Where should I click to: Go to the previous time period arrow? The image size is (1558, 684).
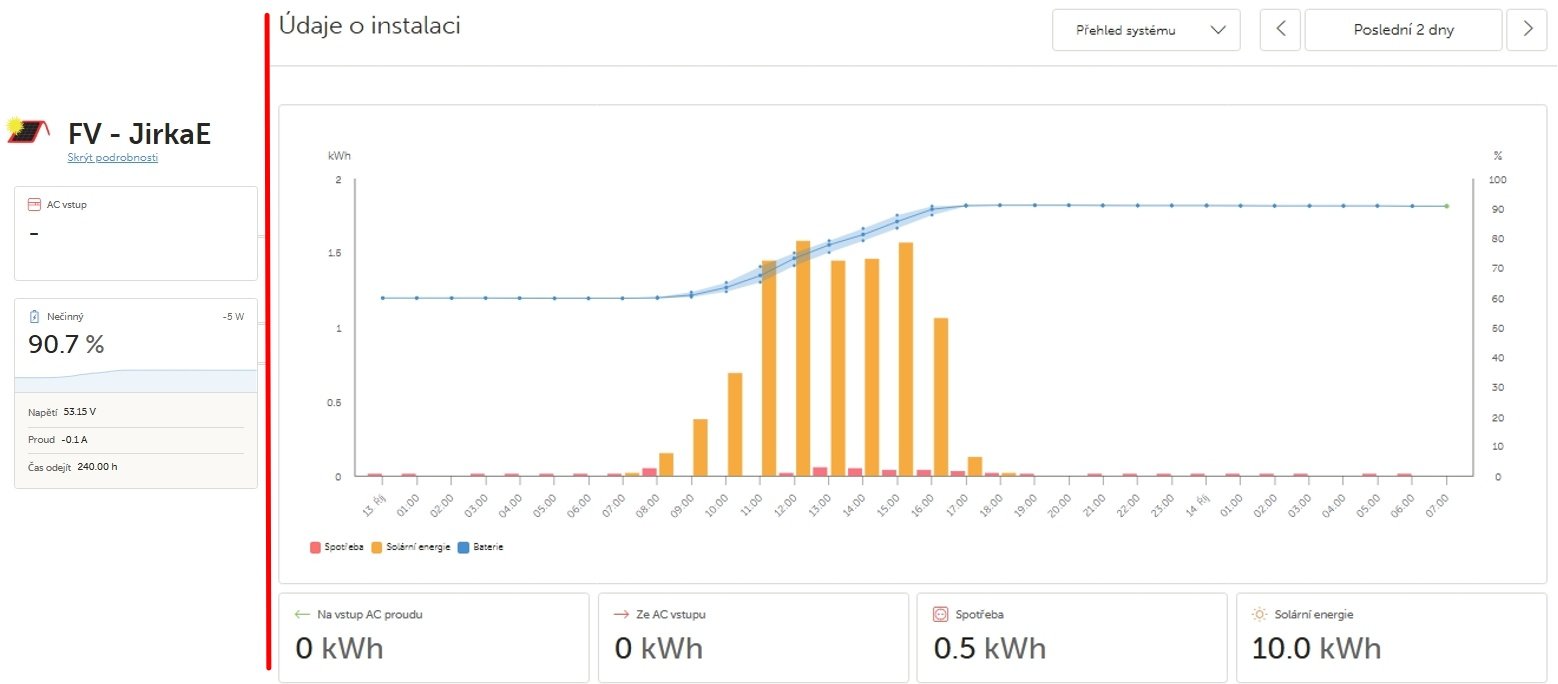(1280, 30)
